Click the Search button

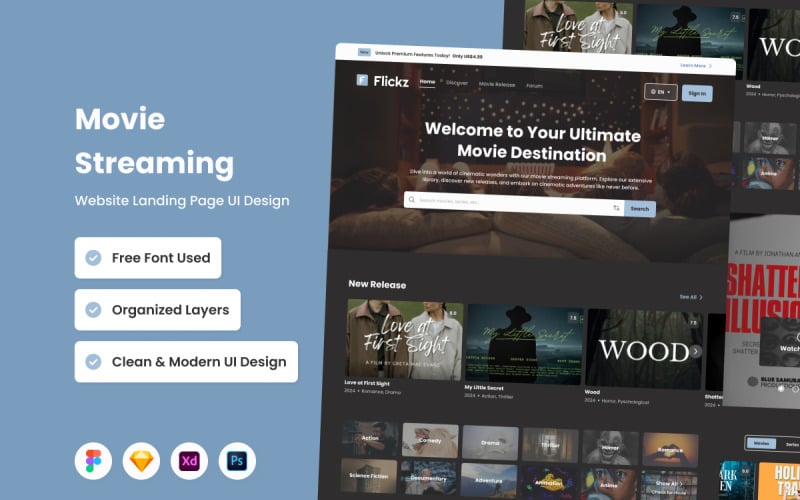pos(640,209)
